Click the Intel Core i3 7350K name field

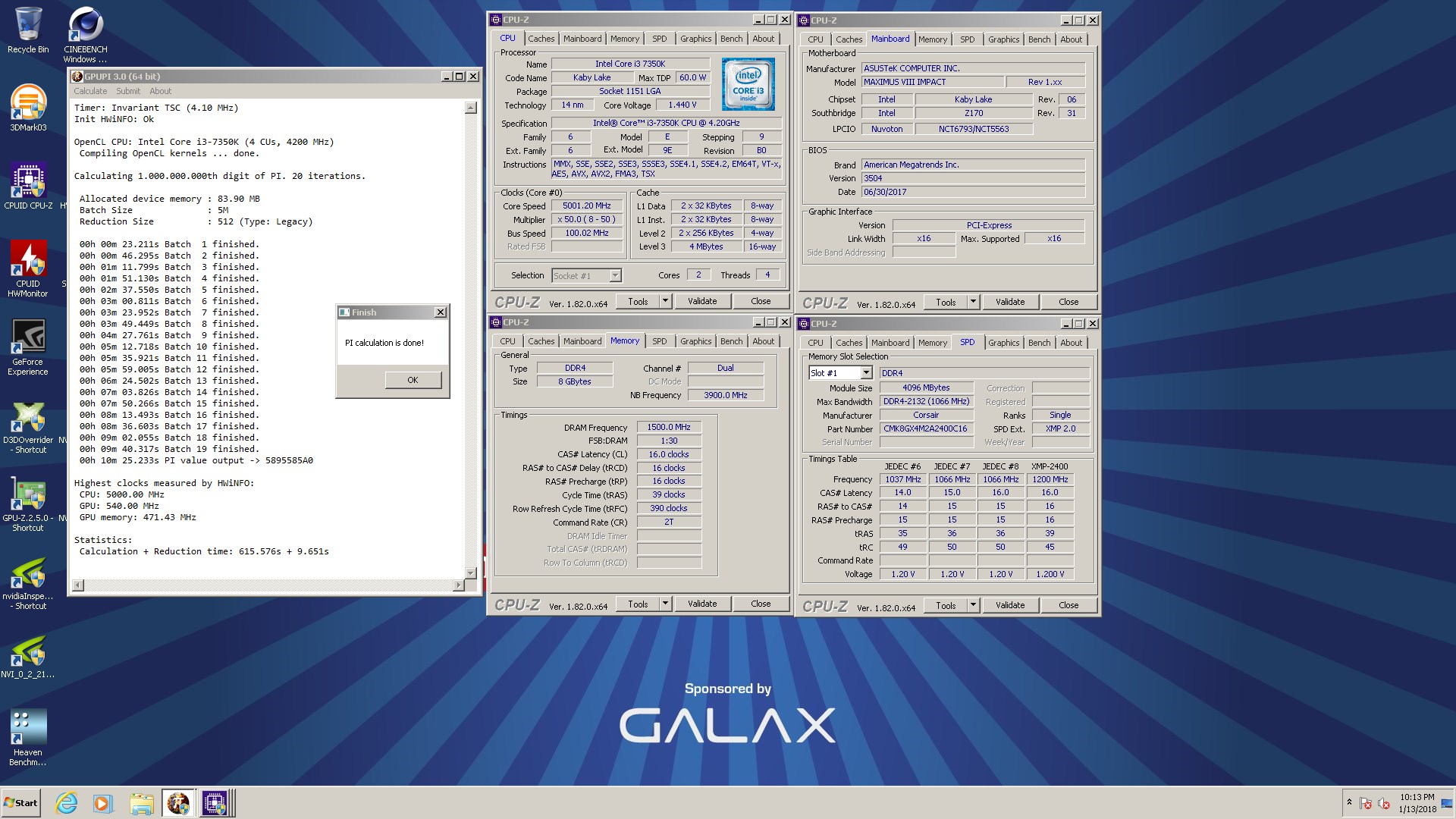pos(630,64)
